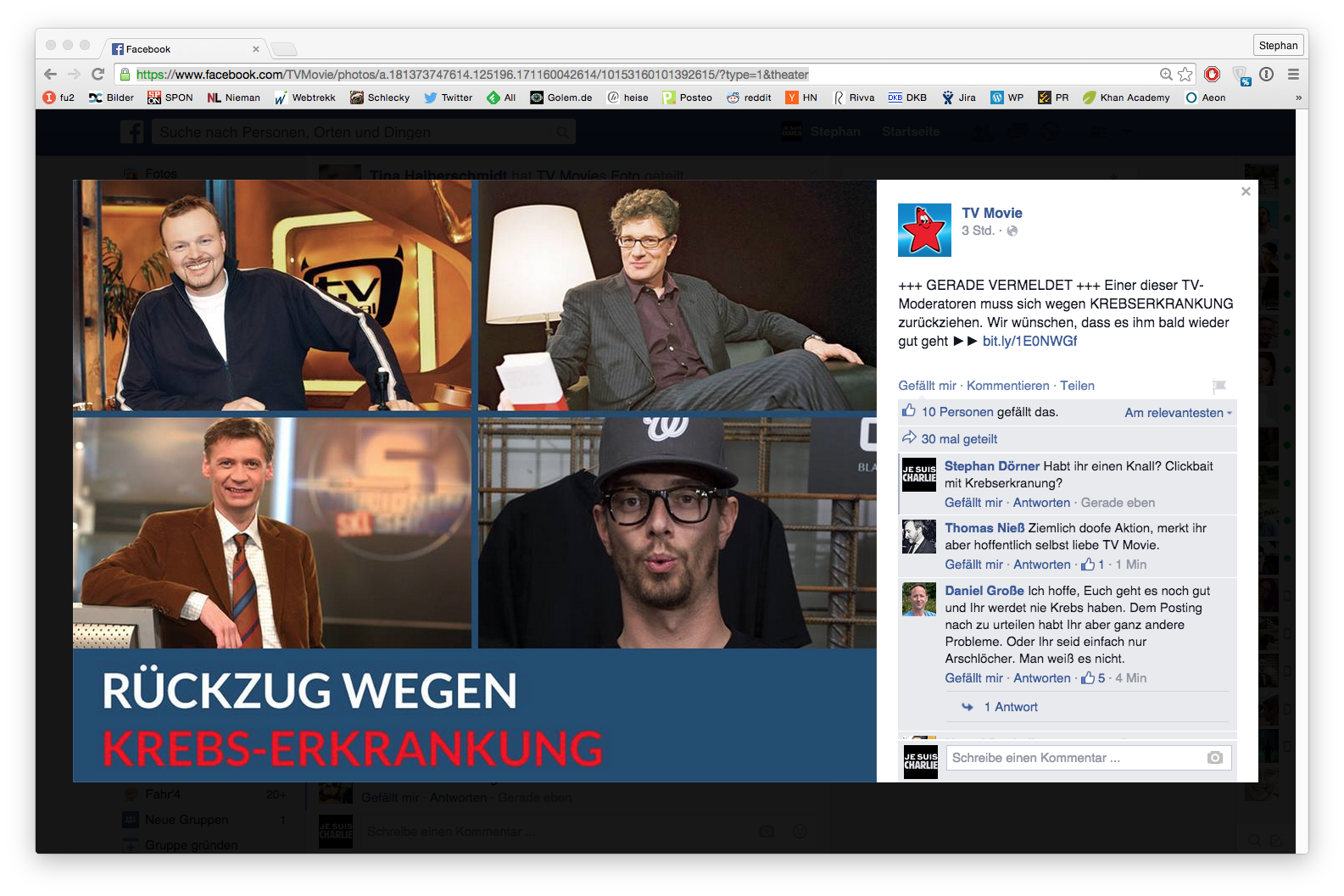
Task: Open the red adblock extension icon
Action: coord(1213,75)
